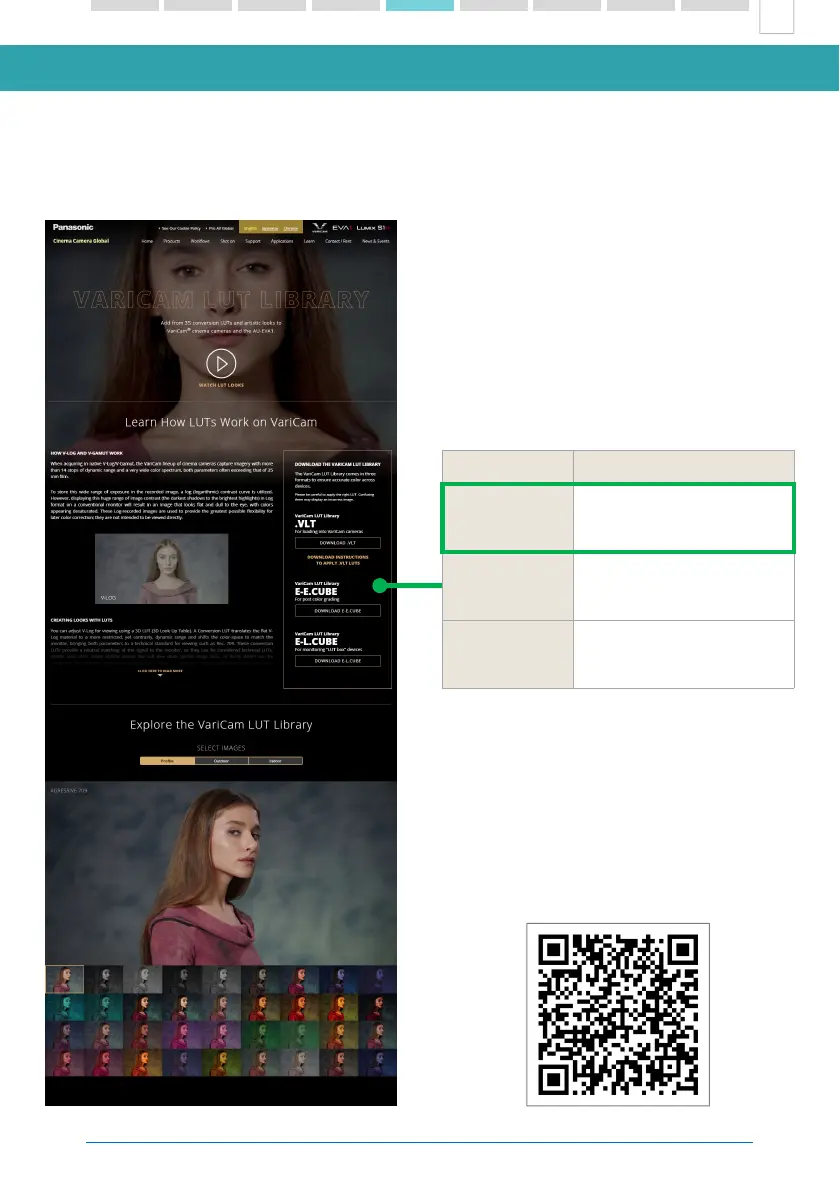This screenshot has width=840, height=1190.
Task: Open the Shot on nav item
Action: pos(228,241)
